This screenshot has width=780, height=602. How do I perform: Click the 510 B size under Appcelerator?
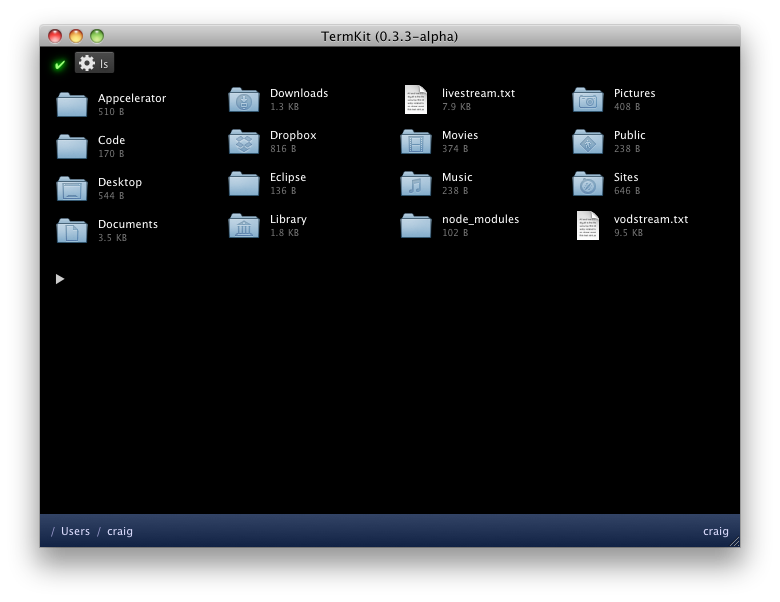tap(111, 111)
